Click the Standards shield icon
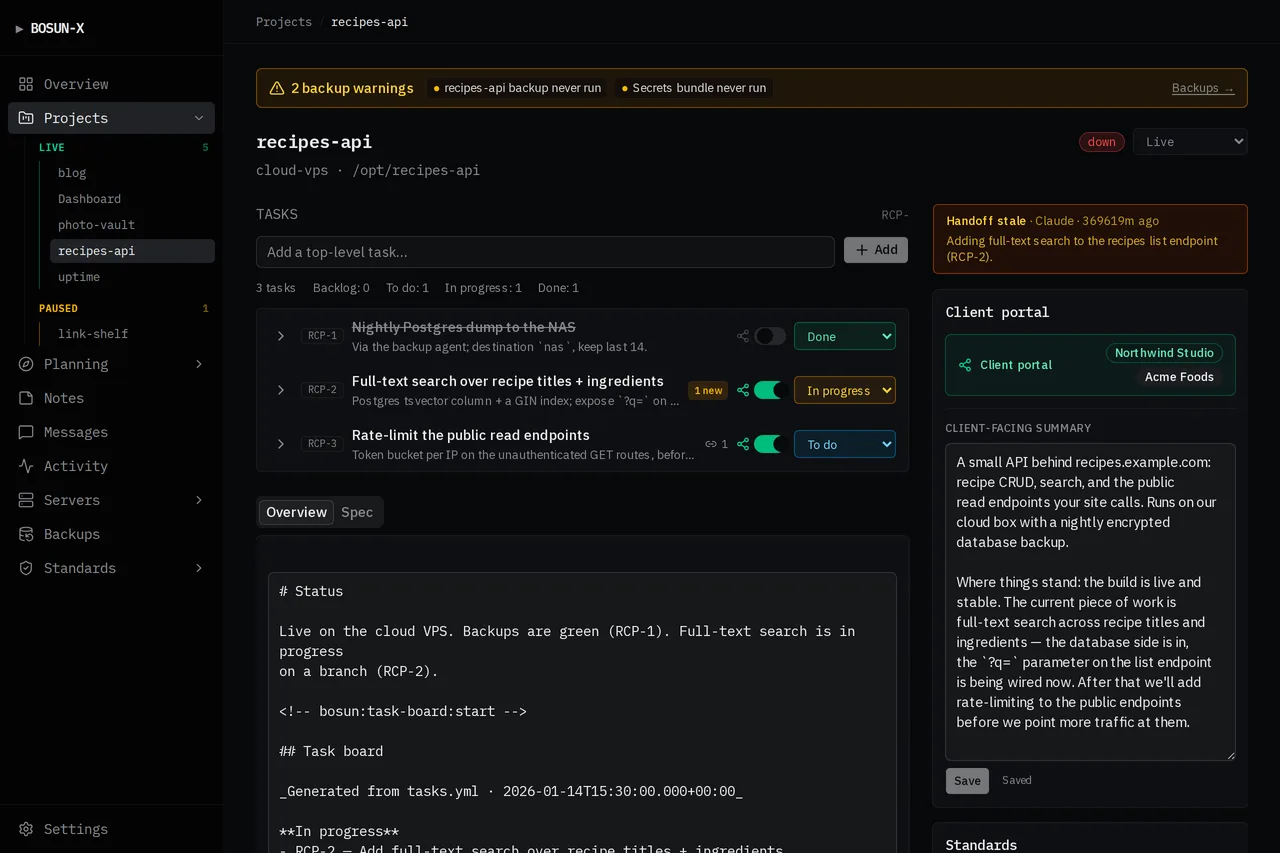1280x853 pixels. click(x=26, y=568)
